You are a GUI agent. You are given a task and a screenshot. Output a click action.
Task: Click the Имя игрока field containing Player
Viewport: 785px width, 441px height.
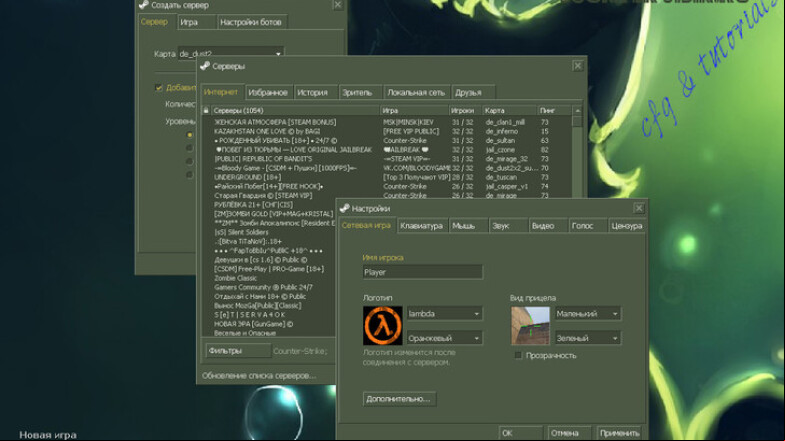point(423,272)
